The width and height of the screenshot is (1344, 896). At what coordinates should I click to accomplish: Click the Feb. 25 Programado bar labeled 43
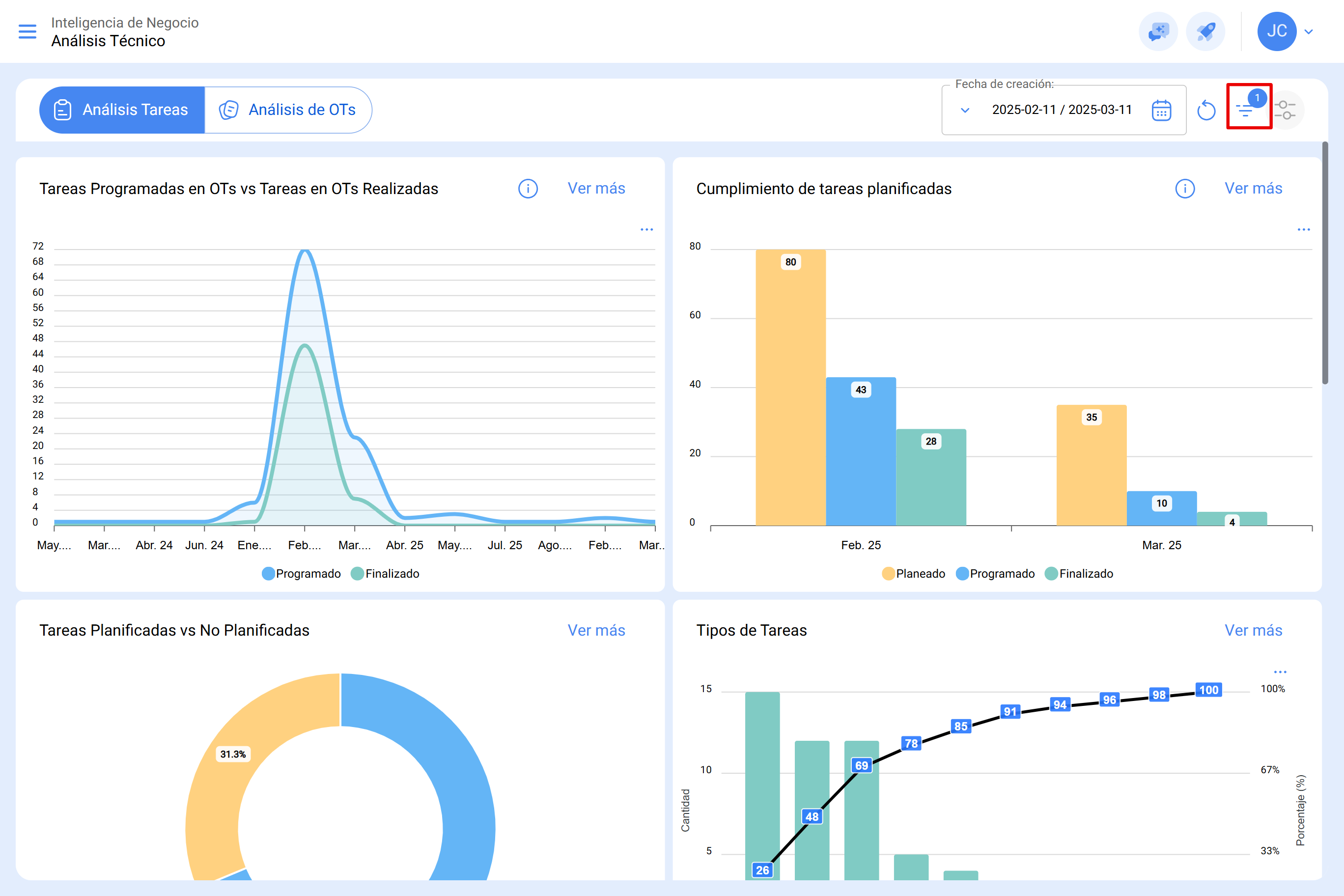tap(861, 451)
